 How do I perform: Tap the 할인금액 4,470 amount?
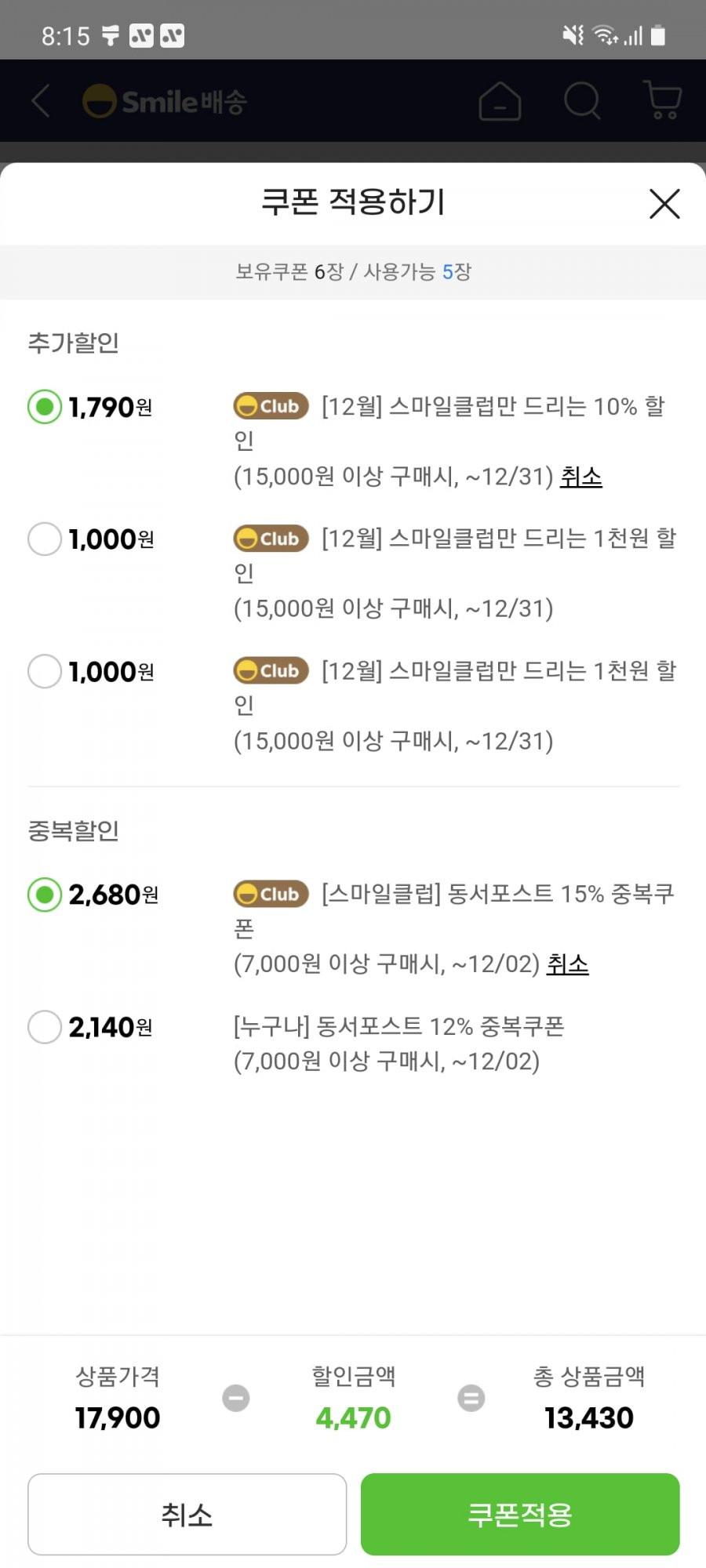click(353, 1417)
